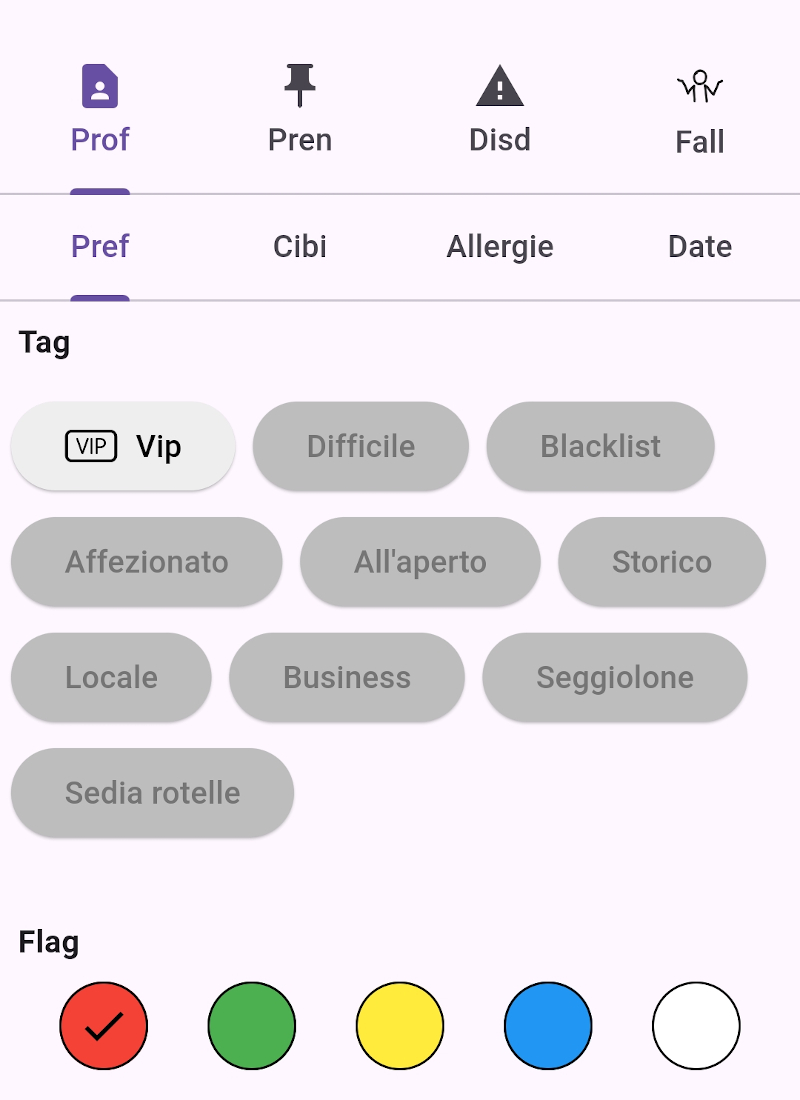Choose the yellow flag circle
This screenshot has height=1100, width=800.
pos(400,1026)
